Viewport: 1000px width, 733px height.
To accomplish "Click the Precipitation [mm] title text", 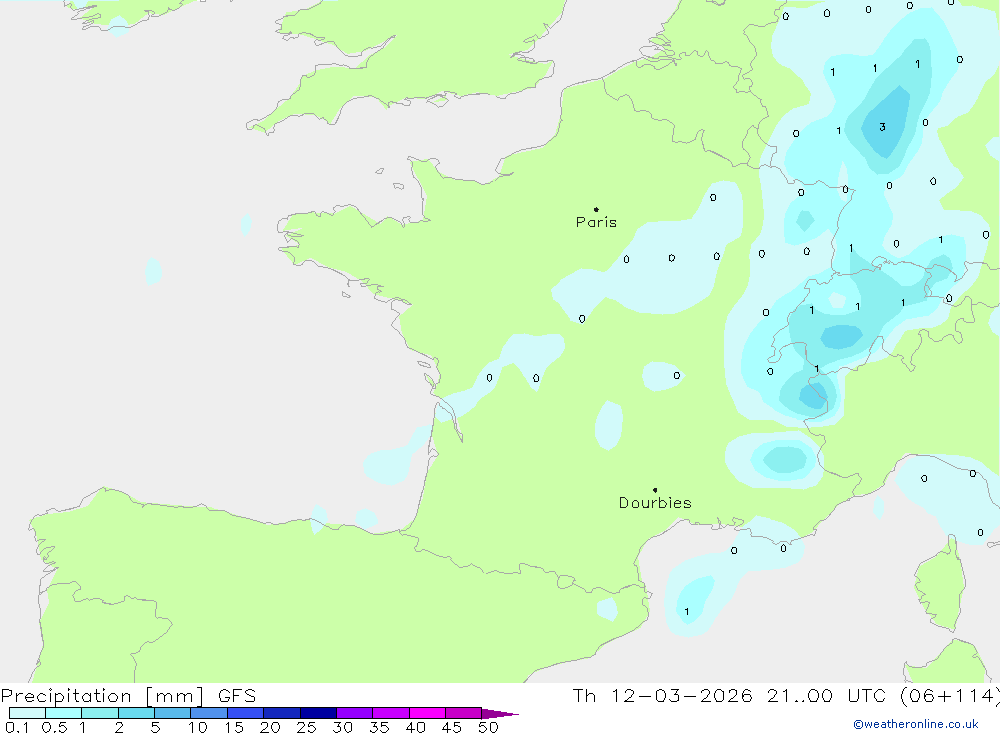I will (102, 696).
